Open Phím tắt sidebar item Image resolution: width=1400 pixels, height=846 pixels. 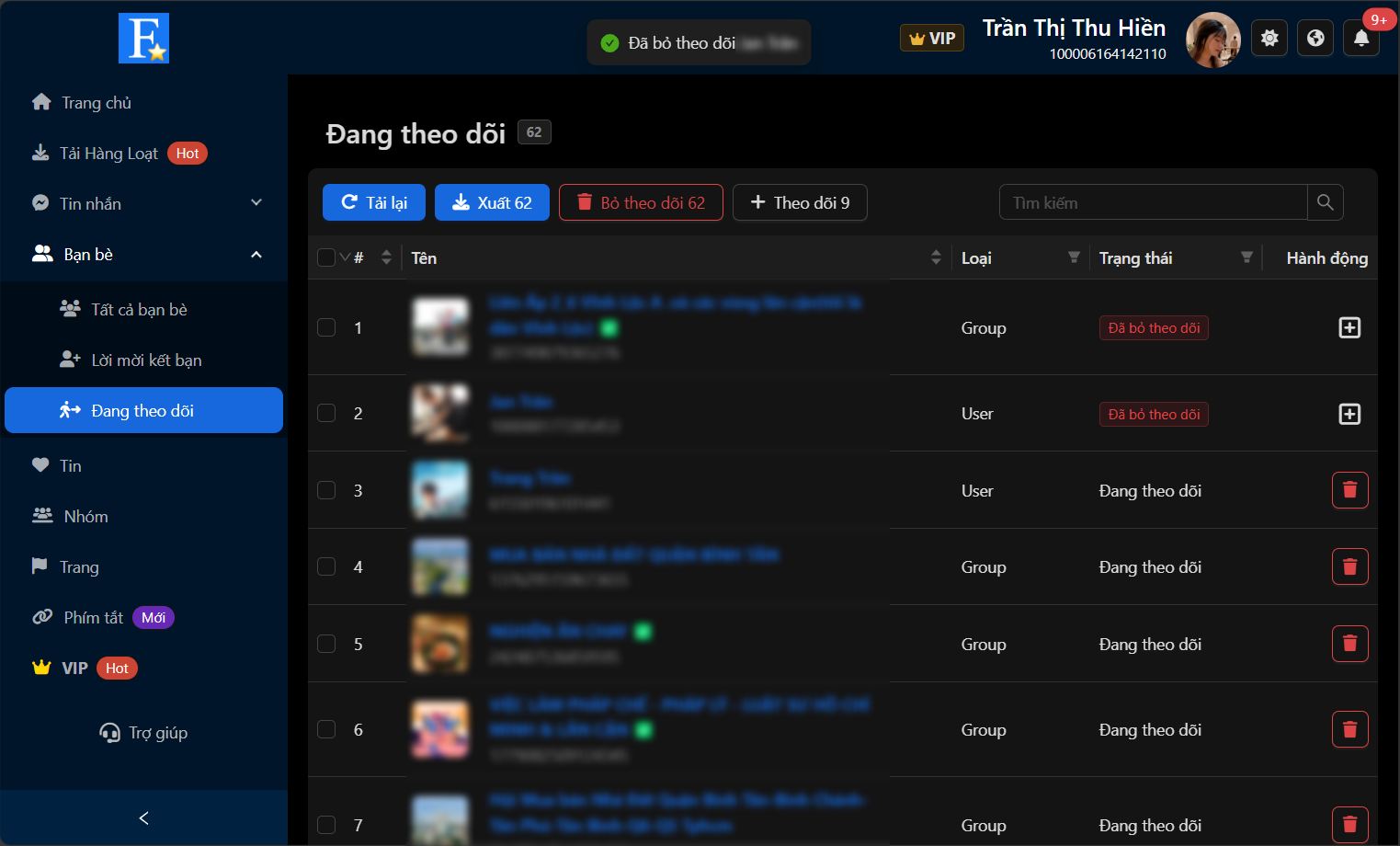coord(143,617)
